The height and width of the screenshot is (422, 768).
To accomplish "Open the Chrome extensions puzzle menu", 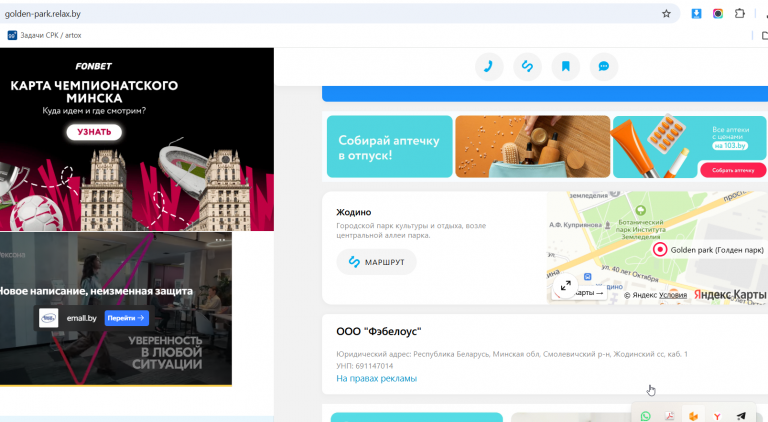I will tap(740, 14).
